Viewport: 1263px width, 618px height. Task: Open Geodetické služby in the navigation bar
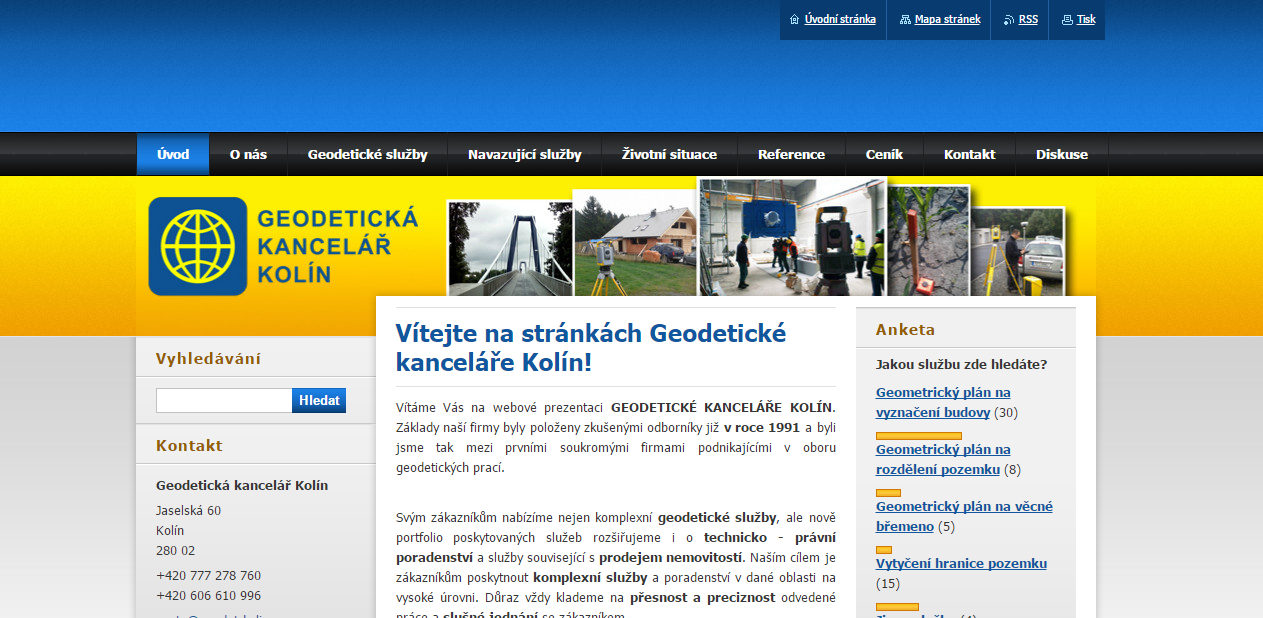click(x=368, y=154)
